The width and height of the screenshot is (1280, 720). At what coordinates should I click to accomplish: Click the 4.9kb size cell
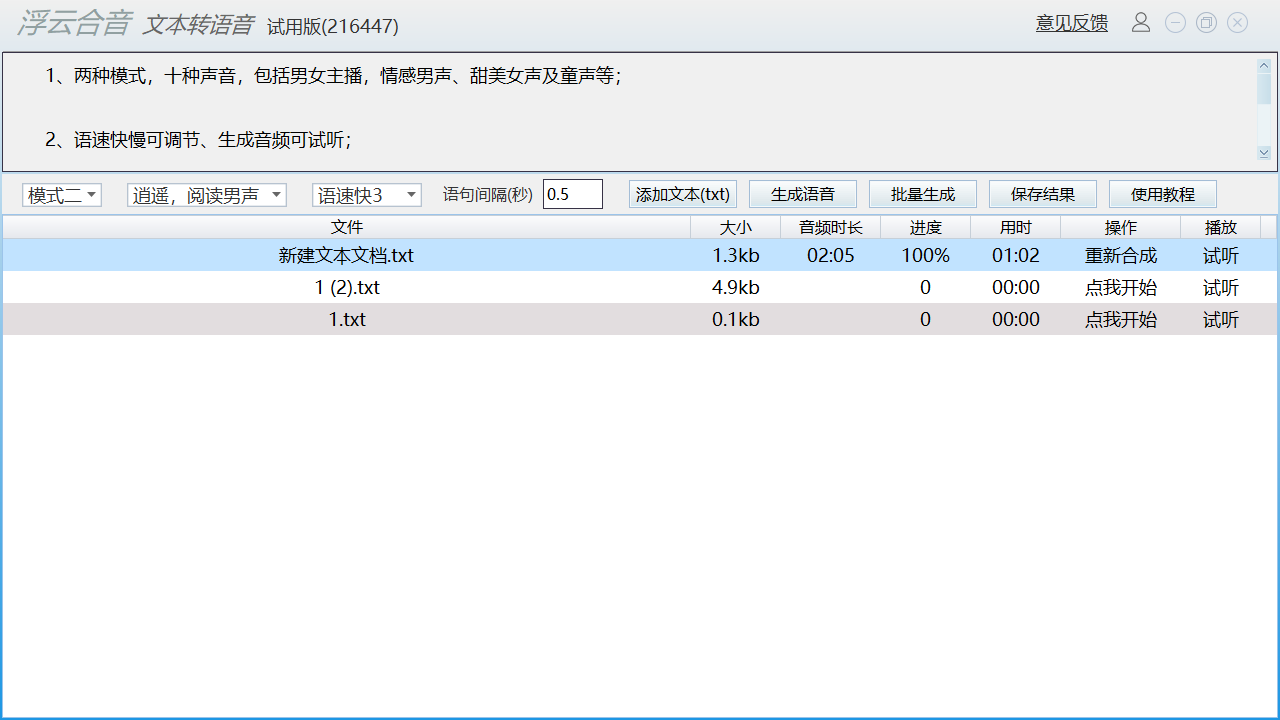(736, 288)
